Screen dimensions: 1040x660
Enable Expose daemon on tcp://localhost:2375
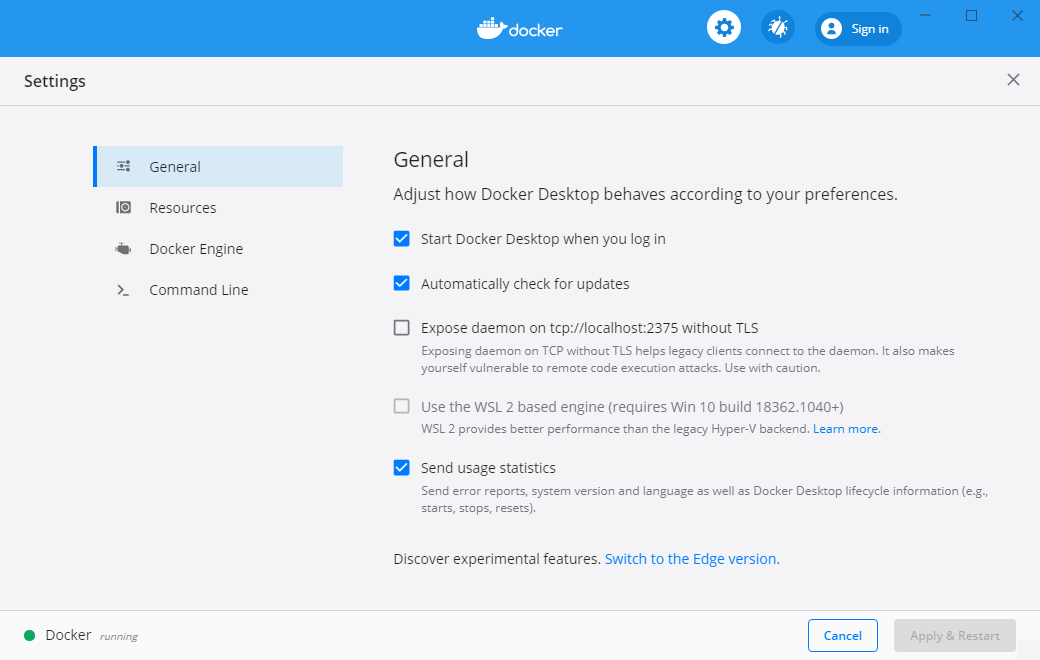coord(402,327)
